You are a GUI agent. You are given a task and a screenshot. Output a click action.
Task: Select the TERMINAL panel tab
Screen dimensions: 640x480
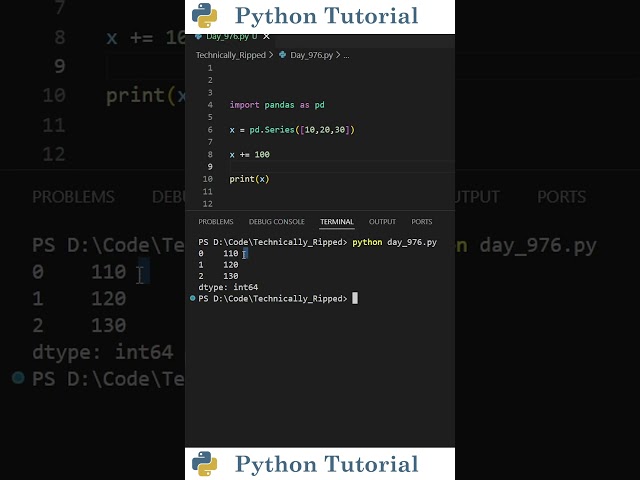pyautogui.click(x=337, y=222)
